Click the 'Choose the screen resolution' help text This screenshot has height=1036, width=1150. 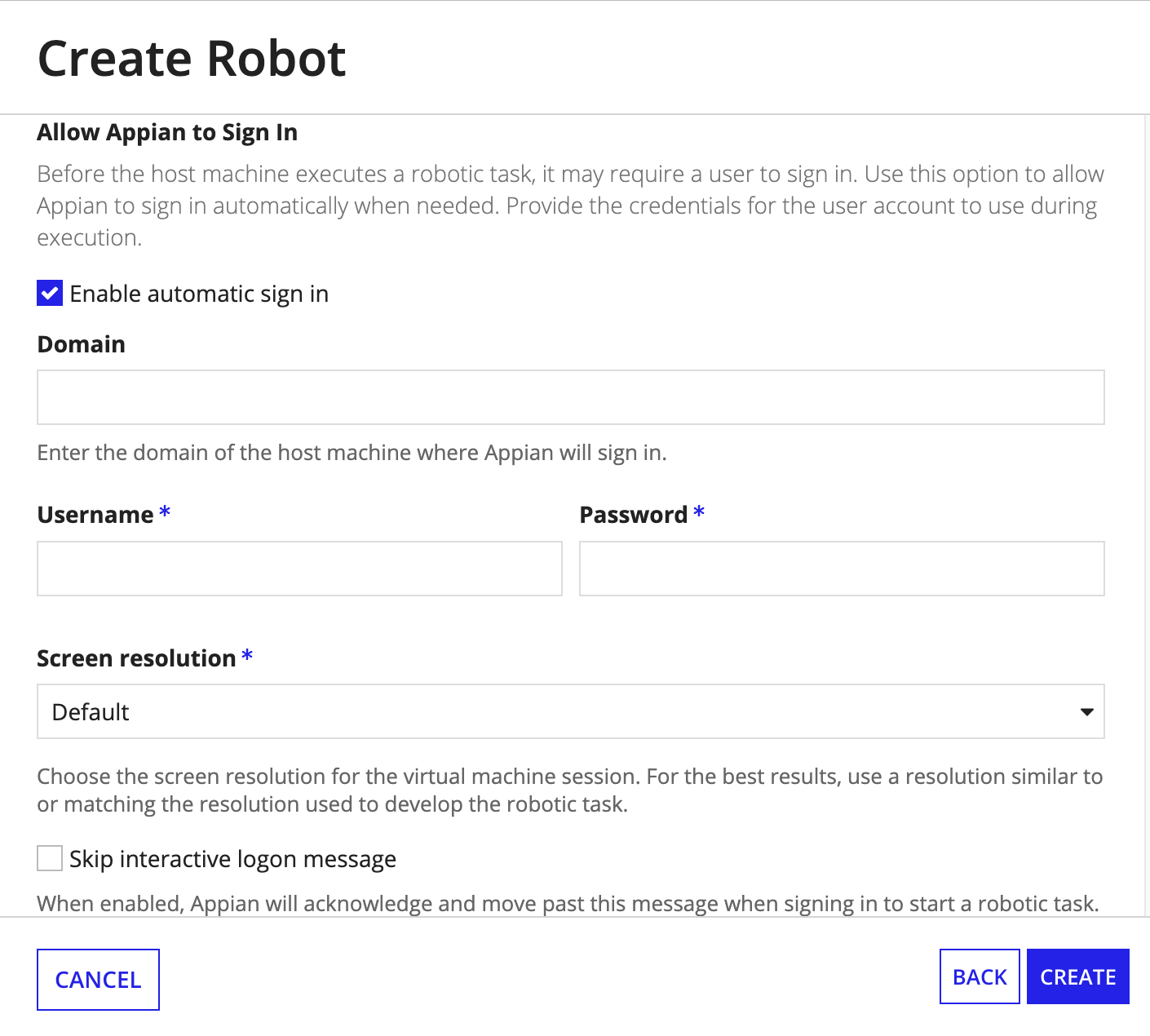[570, 790]
